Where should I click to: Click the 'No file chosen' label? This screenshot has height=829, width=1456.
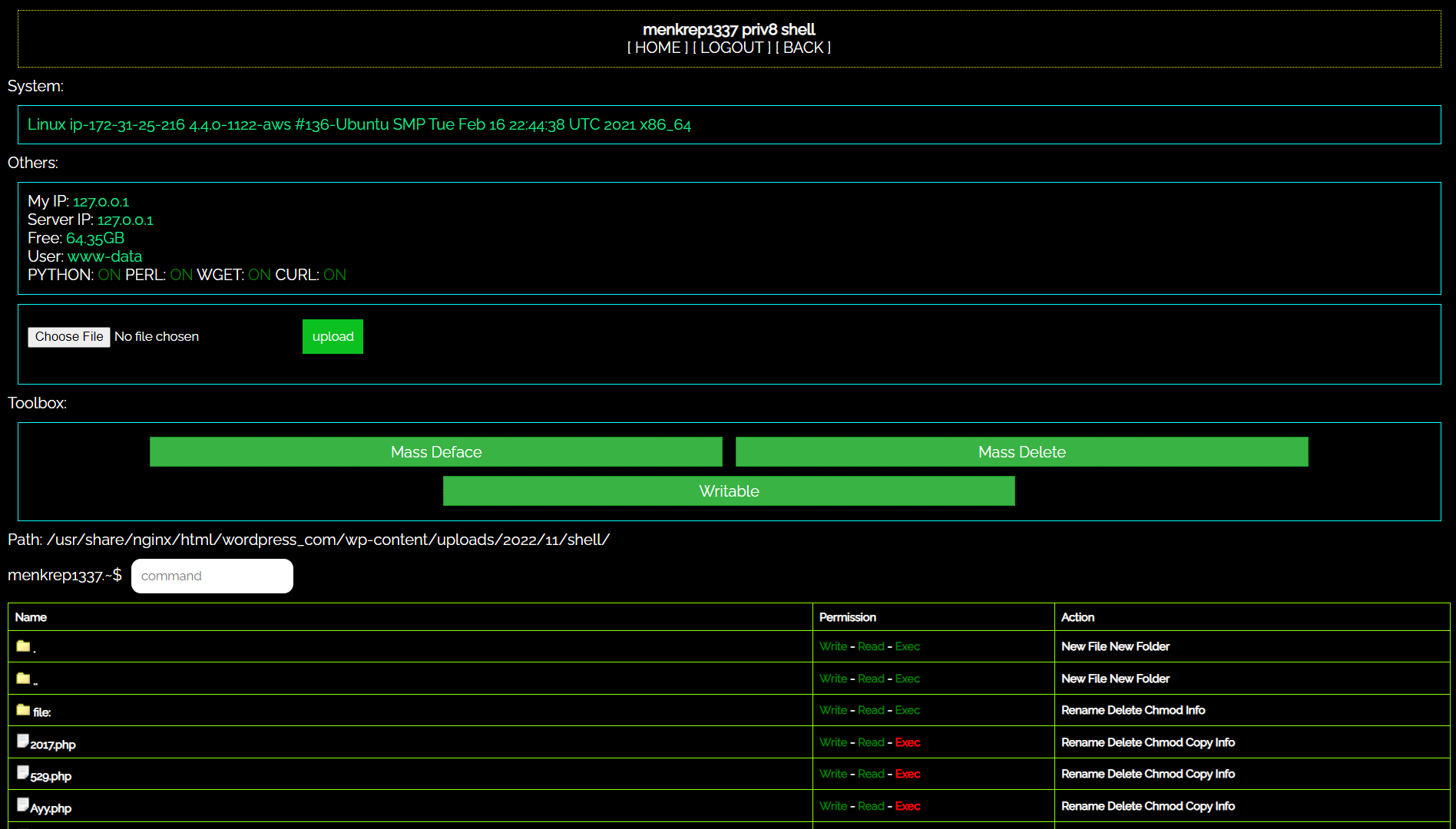[x=157, y=336]
